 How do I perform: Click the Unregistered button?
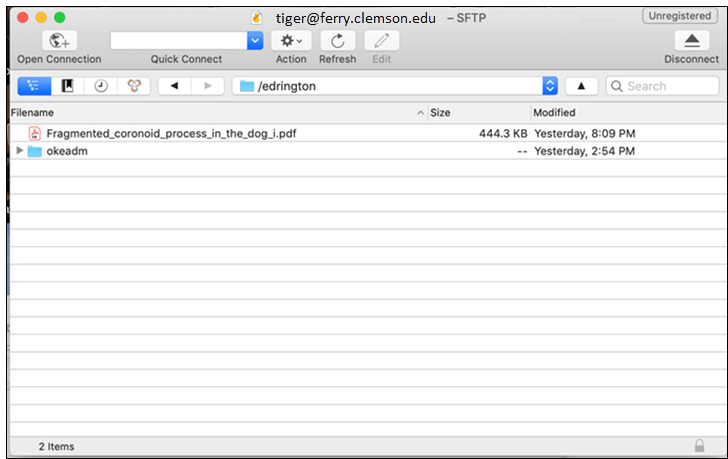(680, 16)
